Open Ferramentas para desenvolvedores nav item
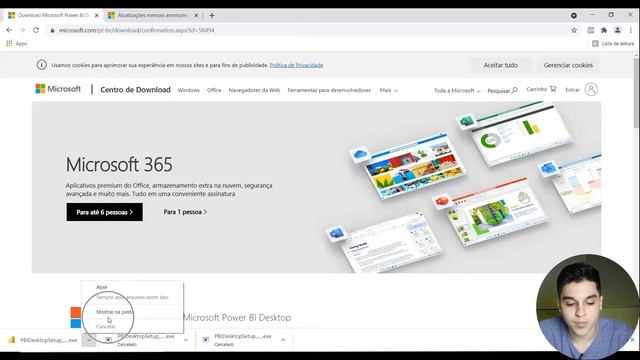 tap(329, 90)
